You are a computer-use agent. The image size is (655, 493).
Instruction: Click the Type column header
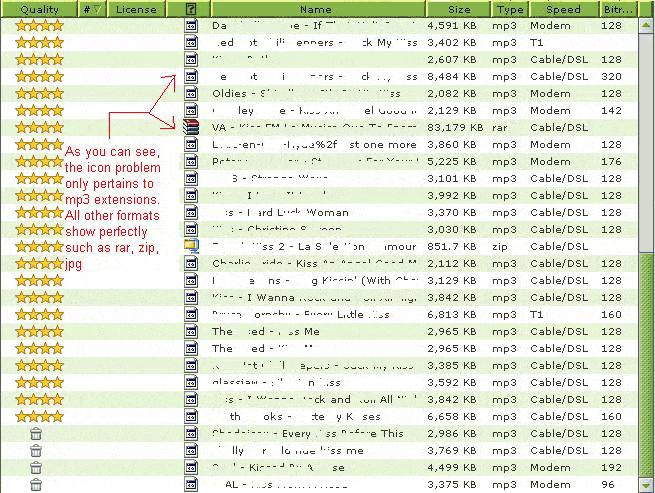click(x=508, y=8)
